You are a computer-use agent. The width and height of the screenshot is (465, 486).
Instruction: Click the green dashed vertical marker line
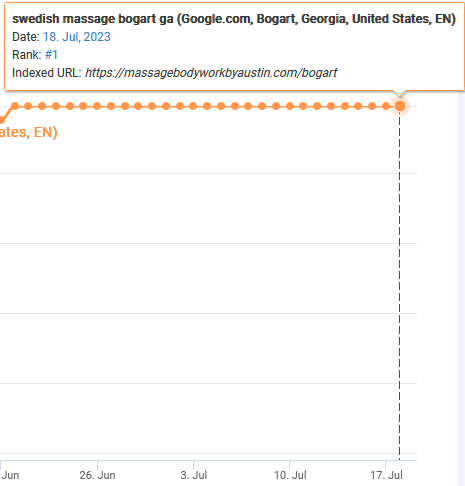(400, 283)
